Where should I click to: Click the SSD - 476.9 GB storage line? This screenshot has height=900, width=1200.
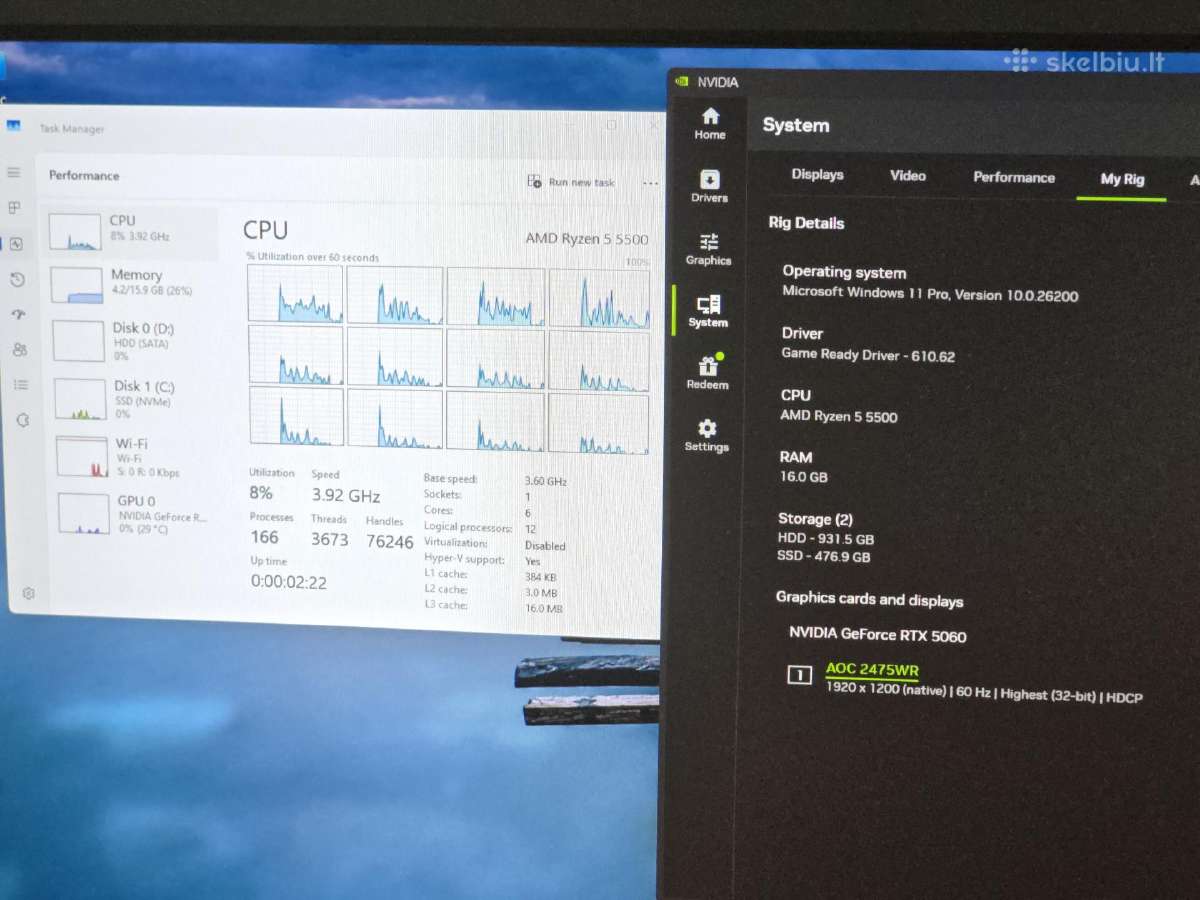click(x=824, y=556)
